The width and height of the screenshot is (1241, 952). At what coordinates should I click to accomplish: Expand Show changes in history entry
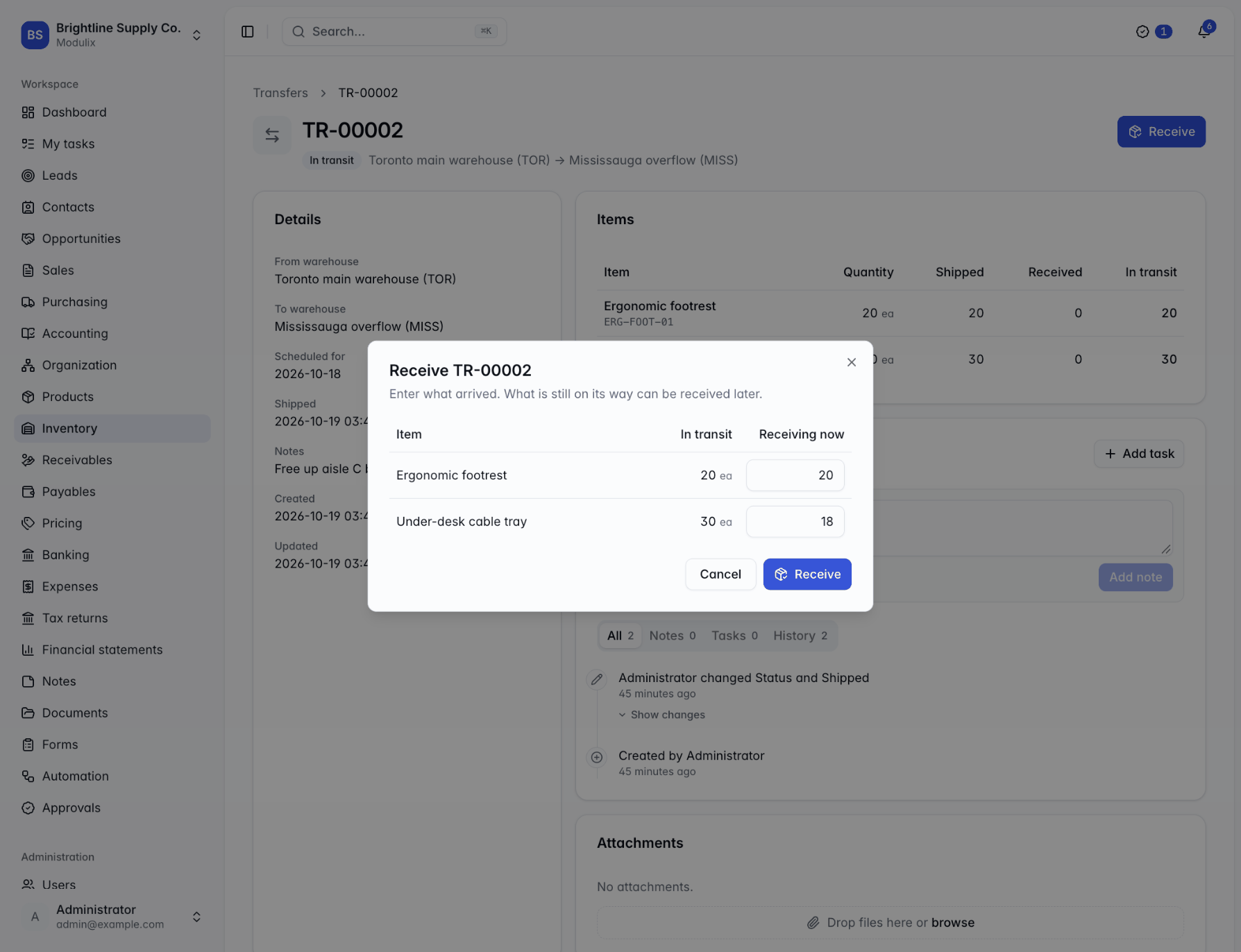(x=661, y=715)
